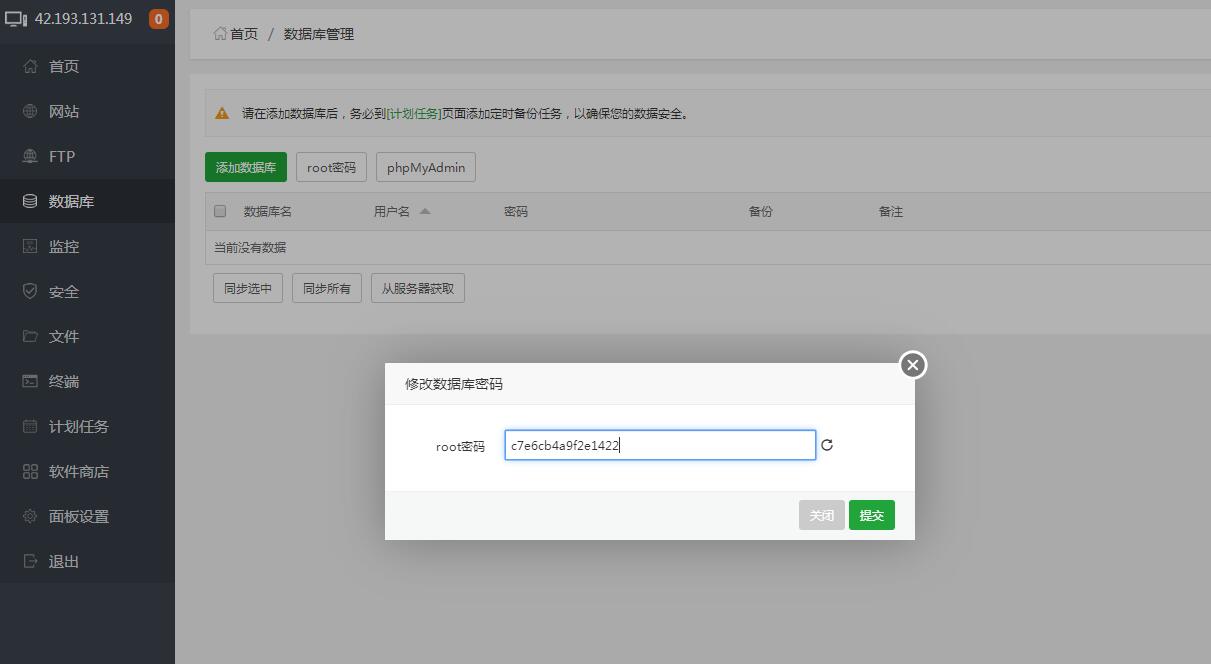Close the password dialog with X icon
The width and height of the screenshot is (1211, 664).
[912, 365]
